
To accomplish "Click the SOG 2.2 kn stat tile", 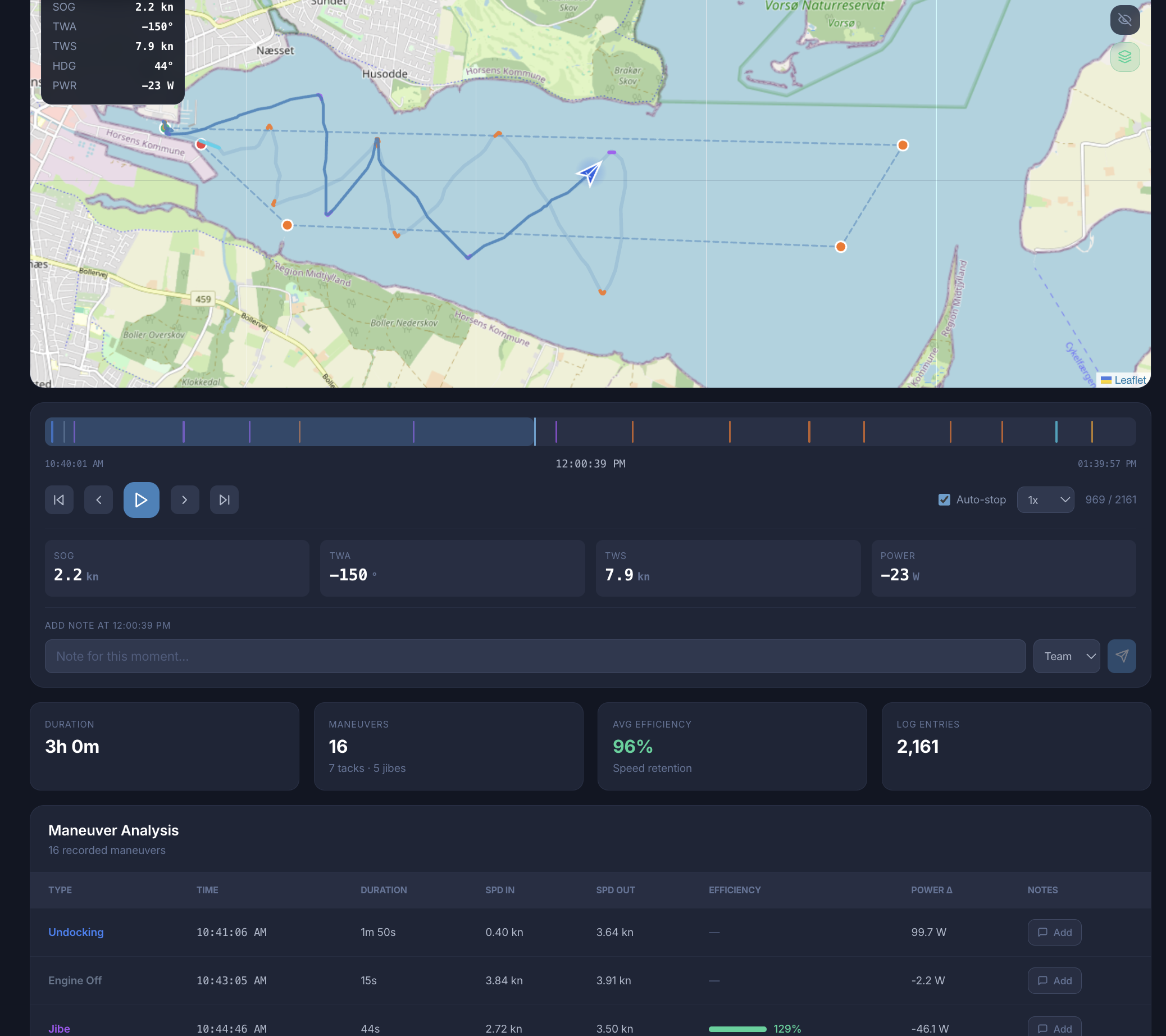I will point(177,568).
